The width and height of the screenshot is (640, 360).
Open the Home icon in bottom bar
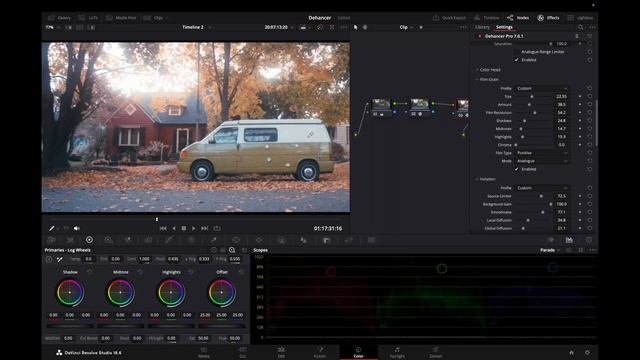[571, 353]
